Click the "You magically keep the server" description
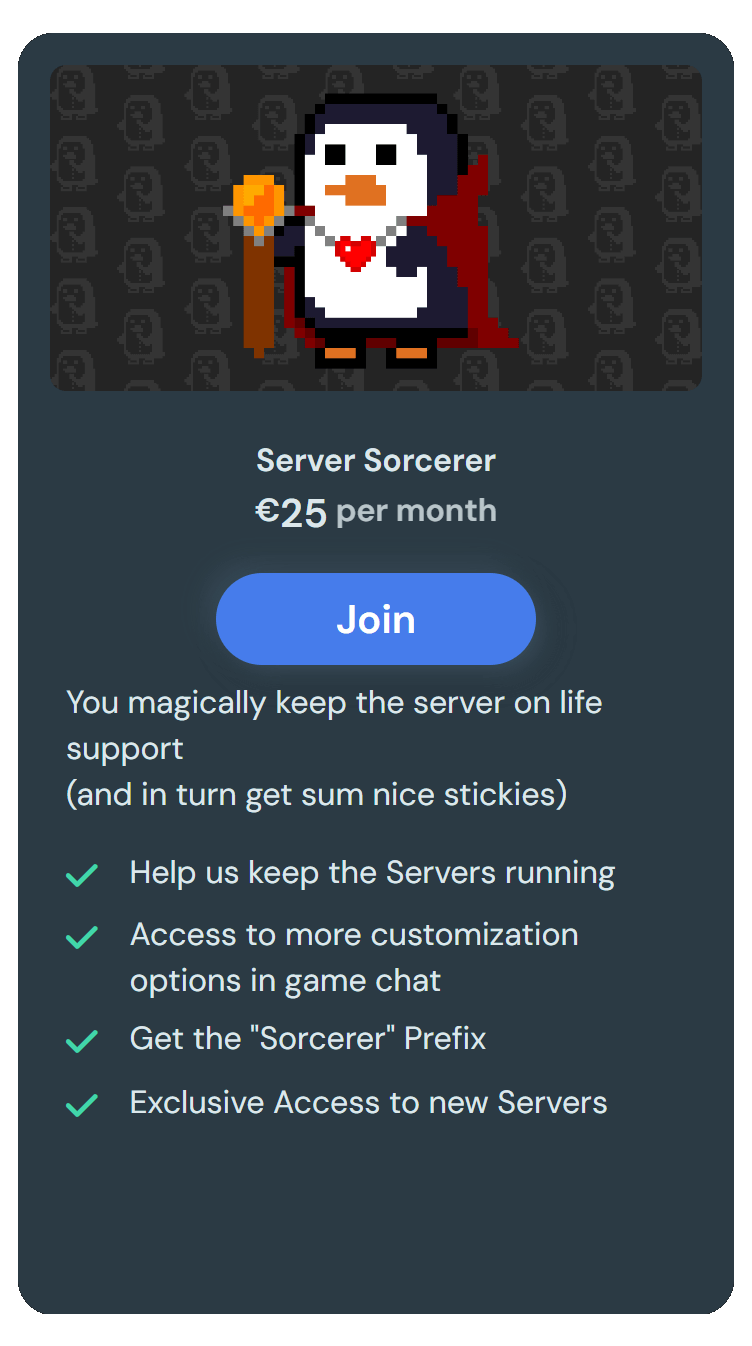 (334, 725)
